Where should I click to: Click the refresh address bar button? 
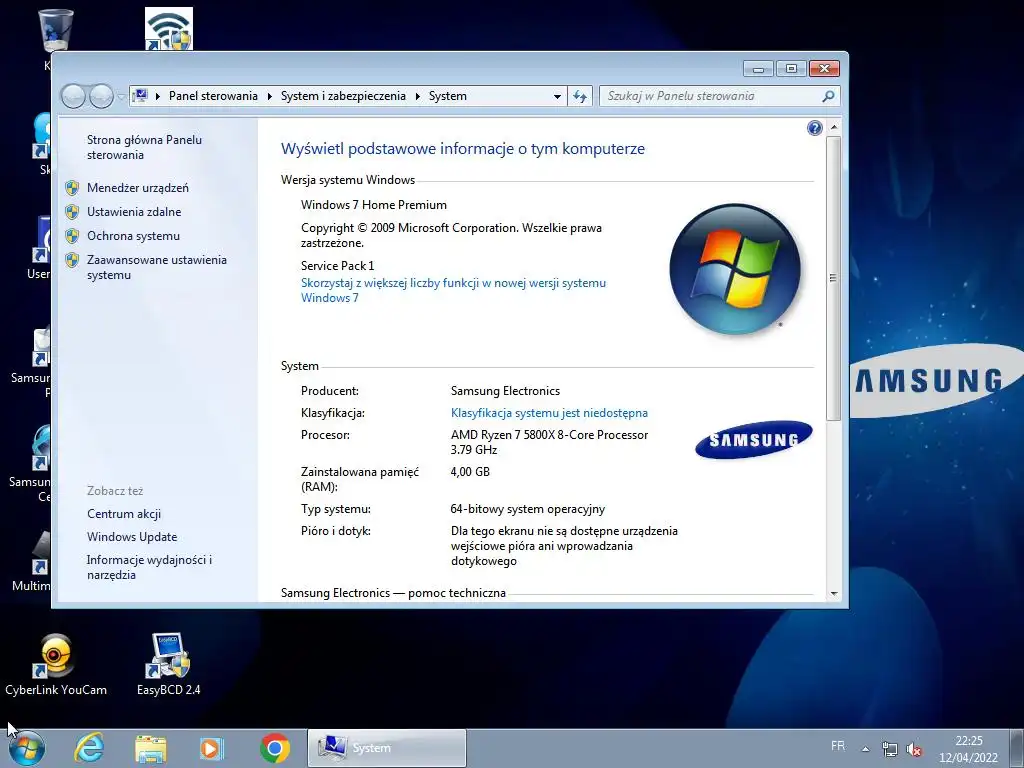point(580,97)
